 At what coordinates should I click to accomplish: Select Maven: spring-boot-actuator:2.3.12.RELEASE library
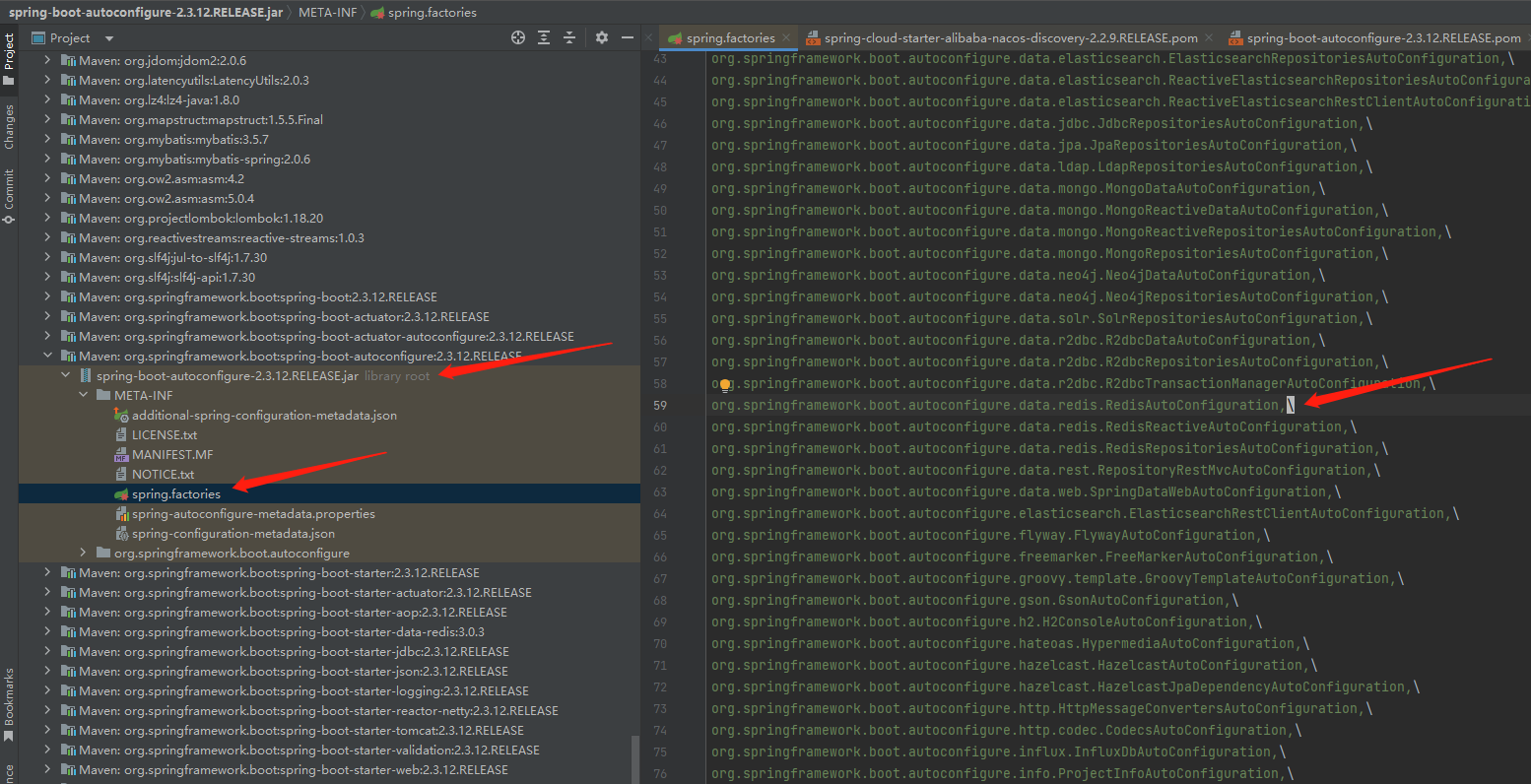[x=284, y=316]
